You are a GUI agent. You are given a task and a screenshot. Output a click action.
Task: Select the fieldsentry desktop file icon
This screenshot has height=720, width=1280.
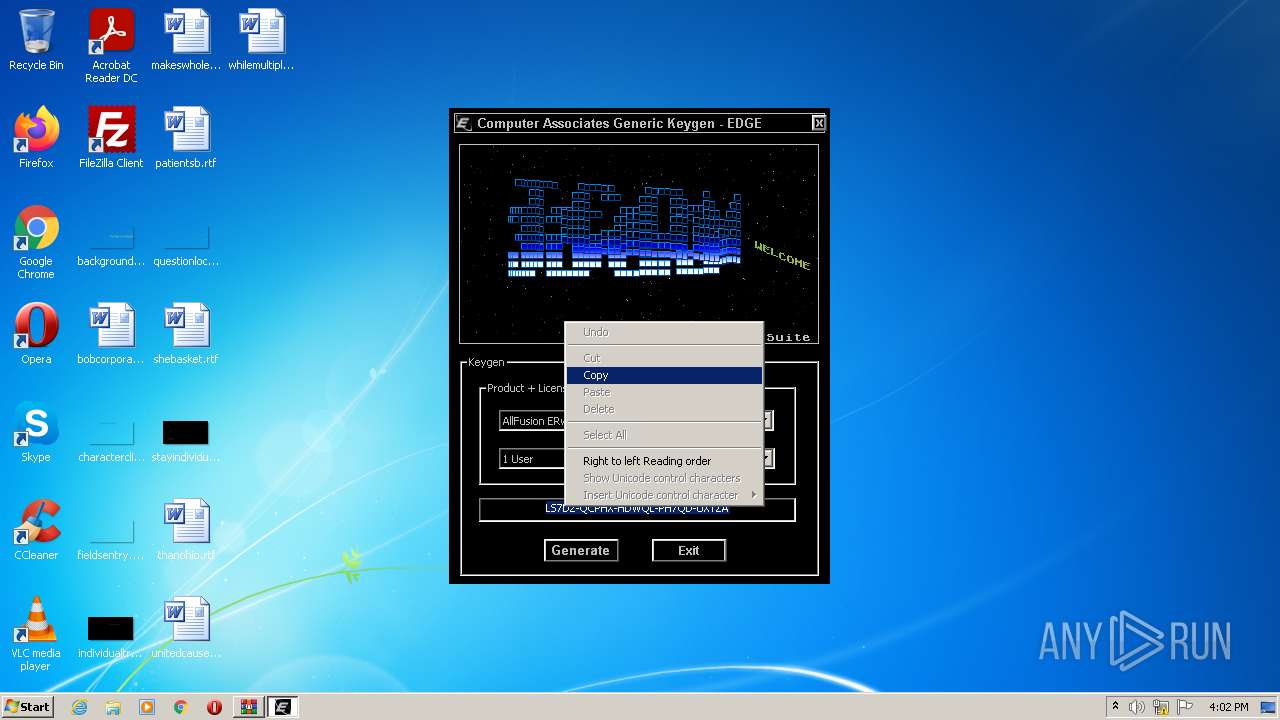111,536
